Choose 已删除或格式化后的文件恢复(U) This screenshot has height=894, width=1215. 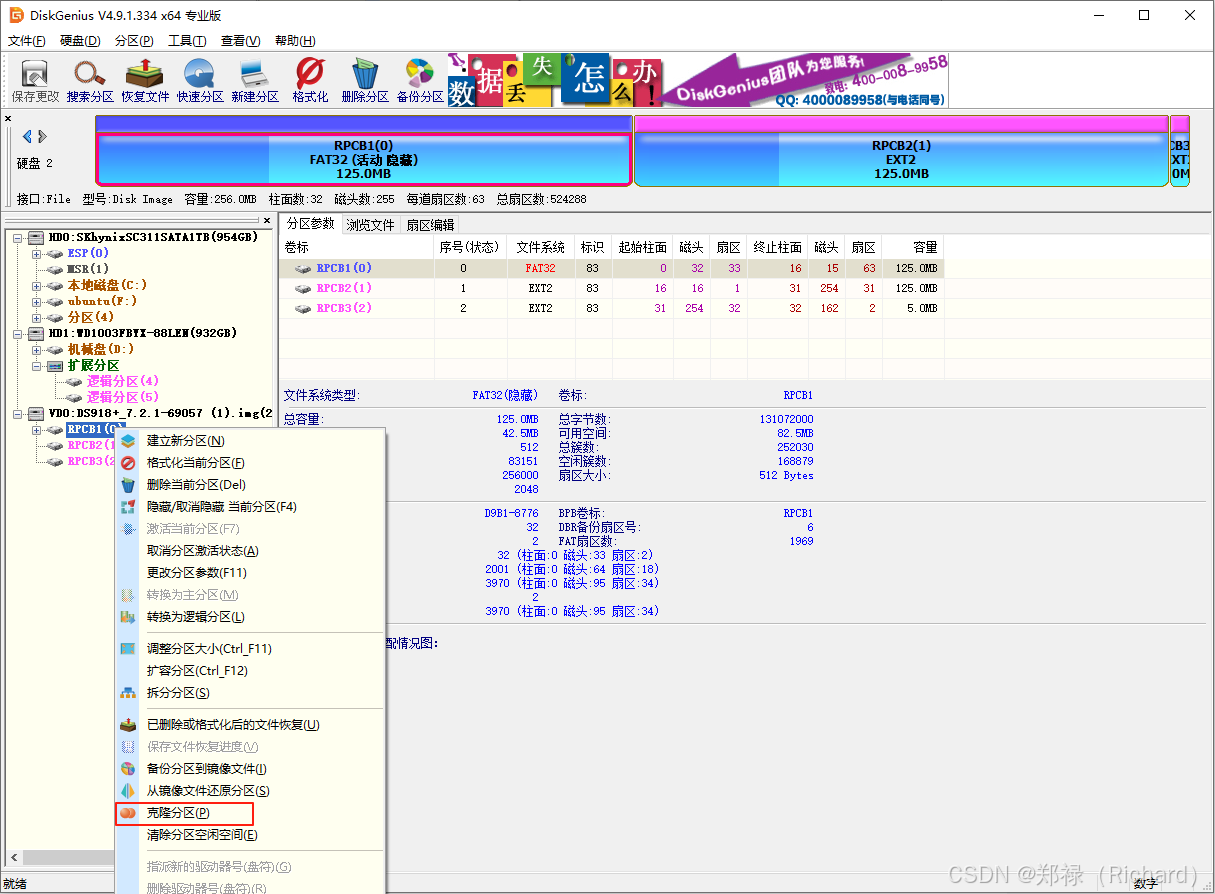tap(250, 724)
